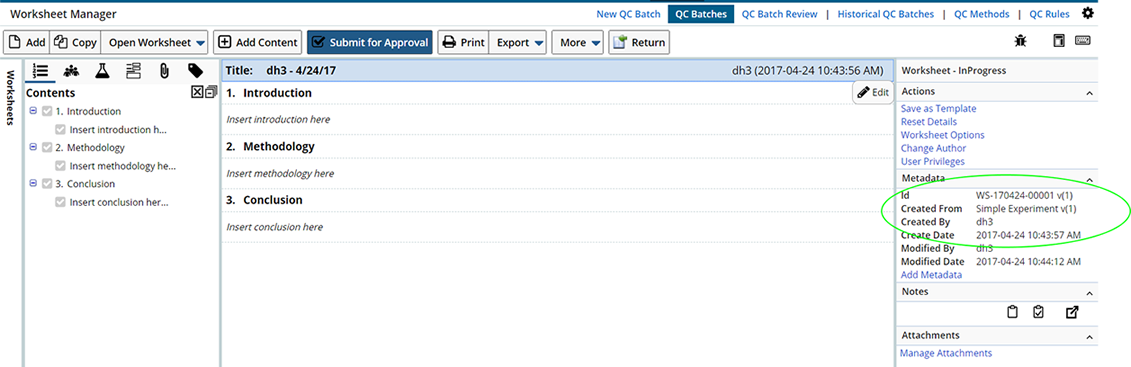Image resolution: width=1131 pixels, height=367 pixels.
Task: Open the Open Worksheet dropdown
Action: point(155,43)
